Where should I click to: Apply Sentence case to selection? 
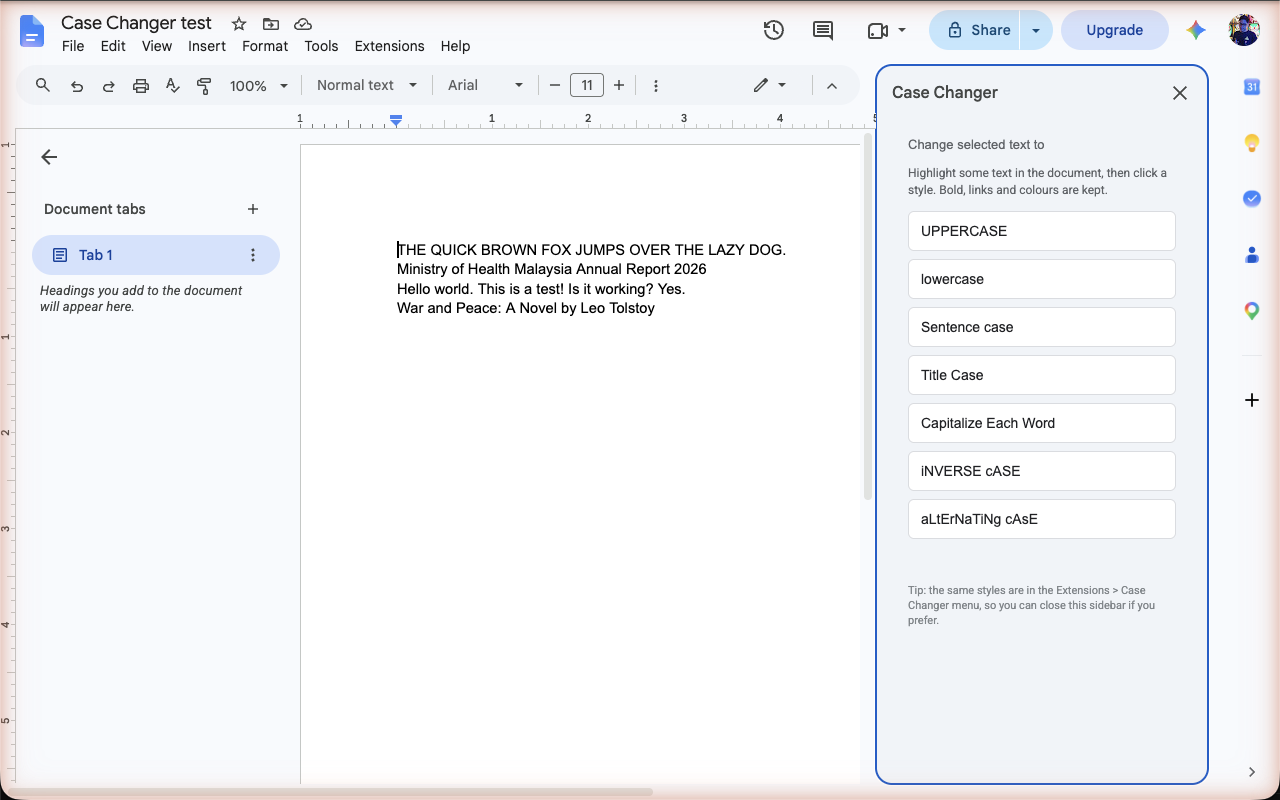[1041, 327]
